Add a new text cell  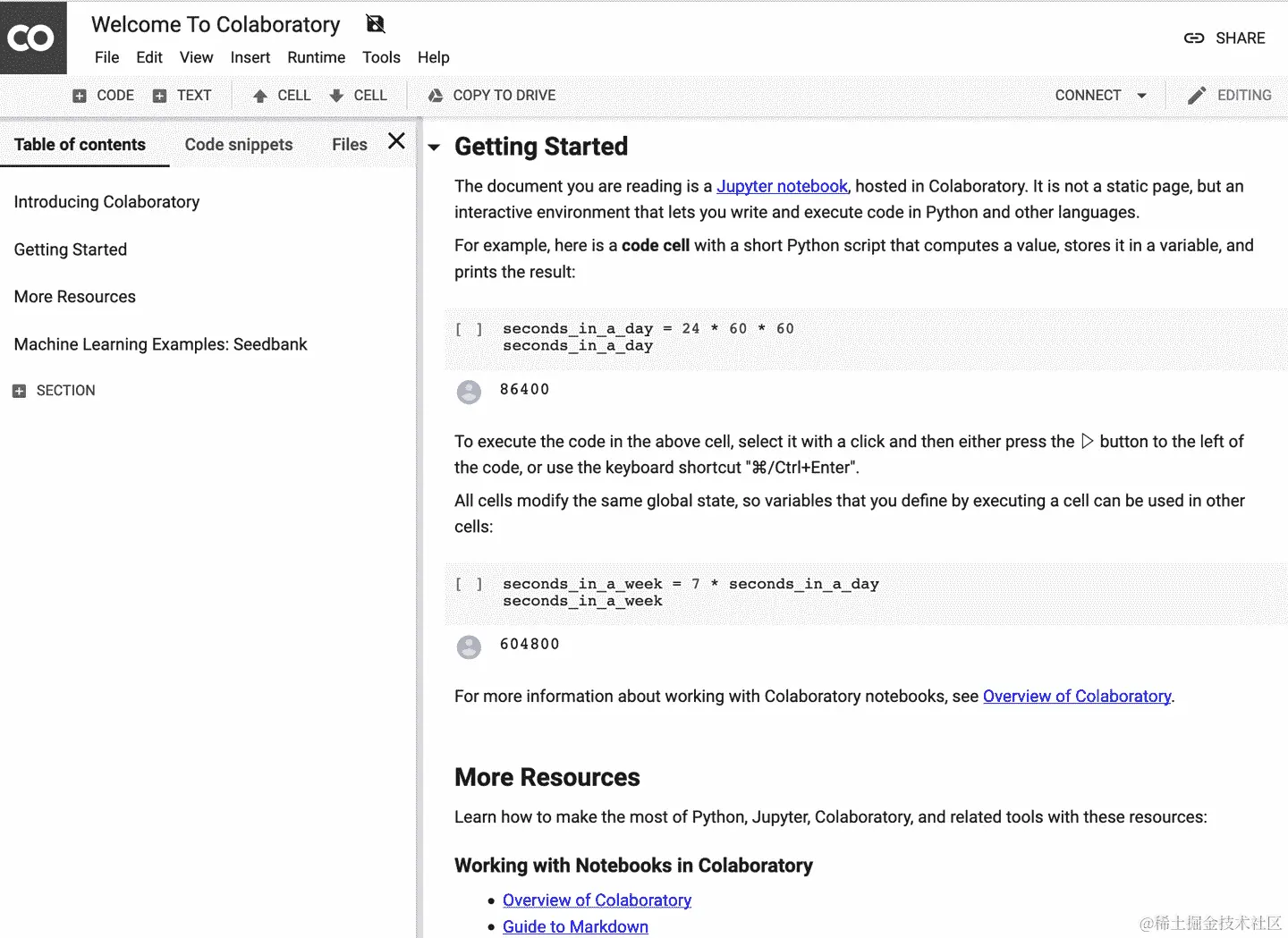pos(182,96)
